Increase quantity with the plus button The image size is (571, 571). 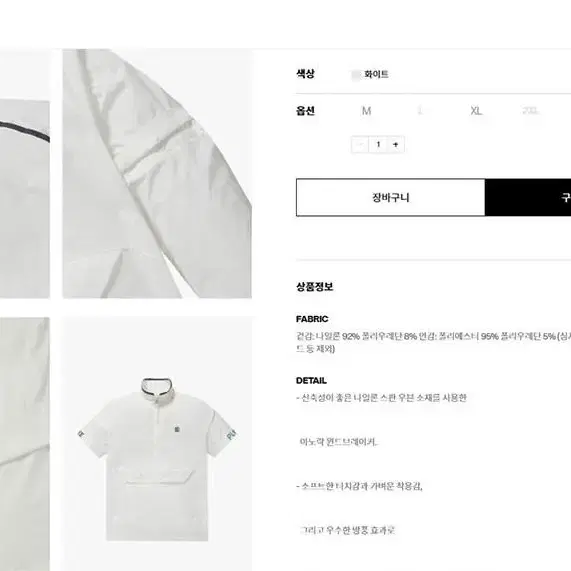click(395, 145)
